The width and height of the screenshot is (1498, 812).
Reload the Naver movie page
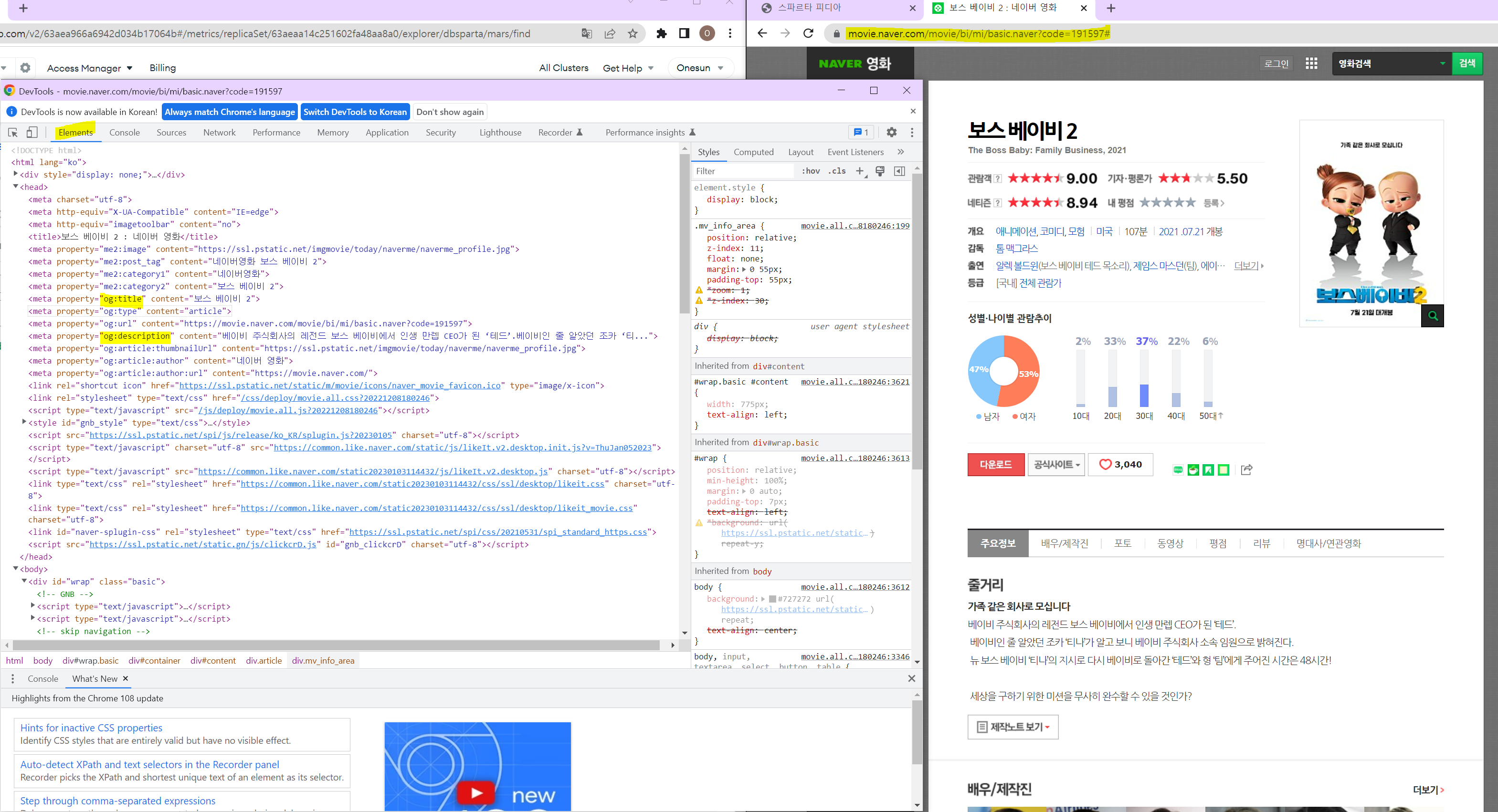pyautogui.click(x=808, y=33)
